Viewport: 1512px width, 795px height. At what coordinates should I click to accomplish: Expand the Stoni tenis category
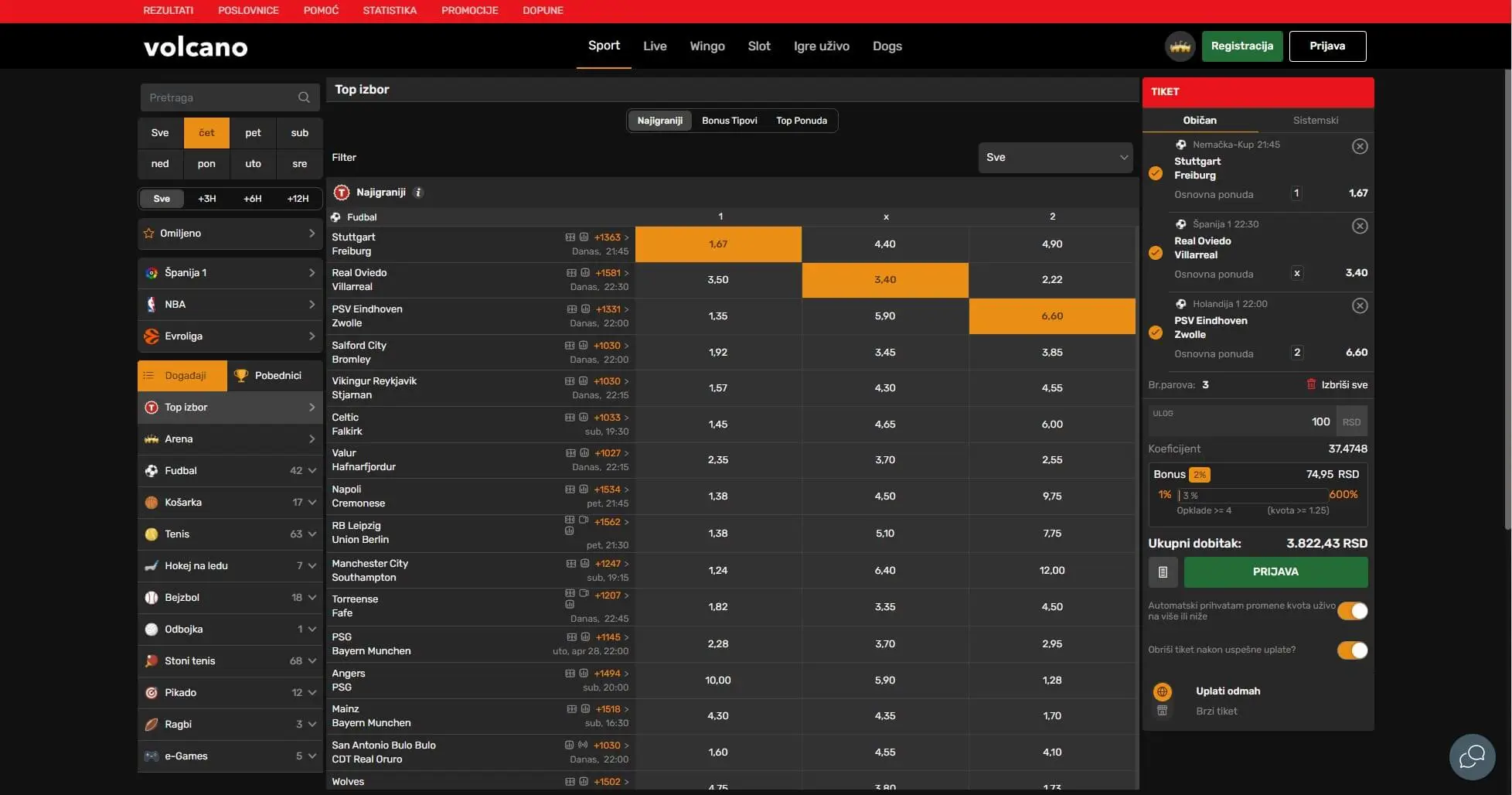click(x=230, y=661)
